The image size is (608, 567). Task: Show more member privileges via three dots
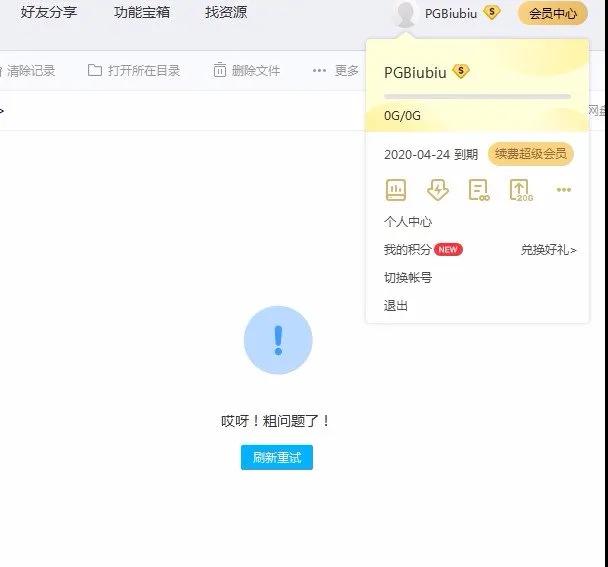(564, 189)
